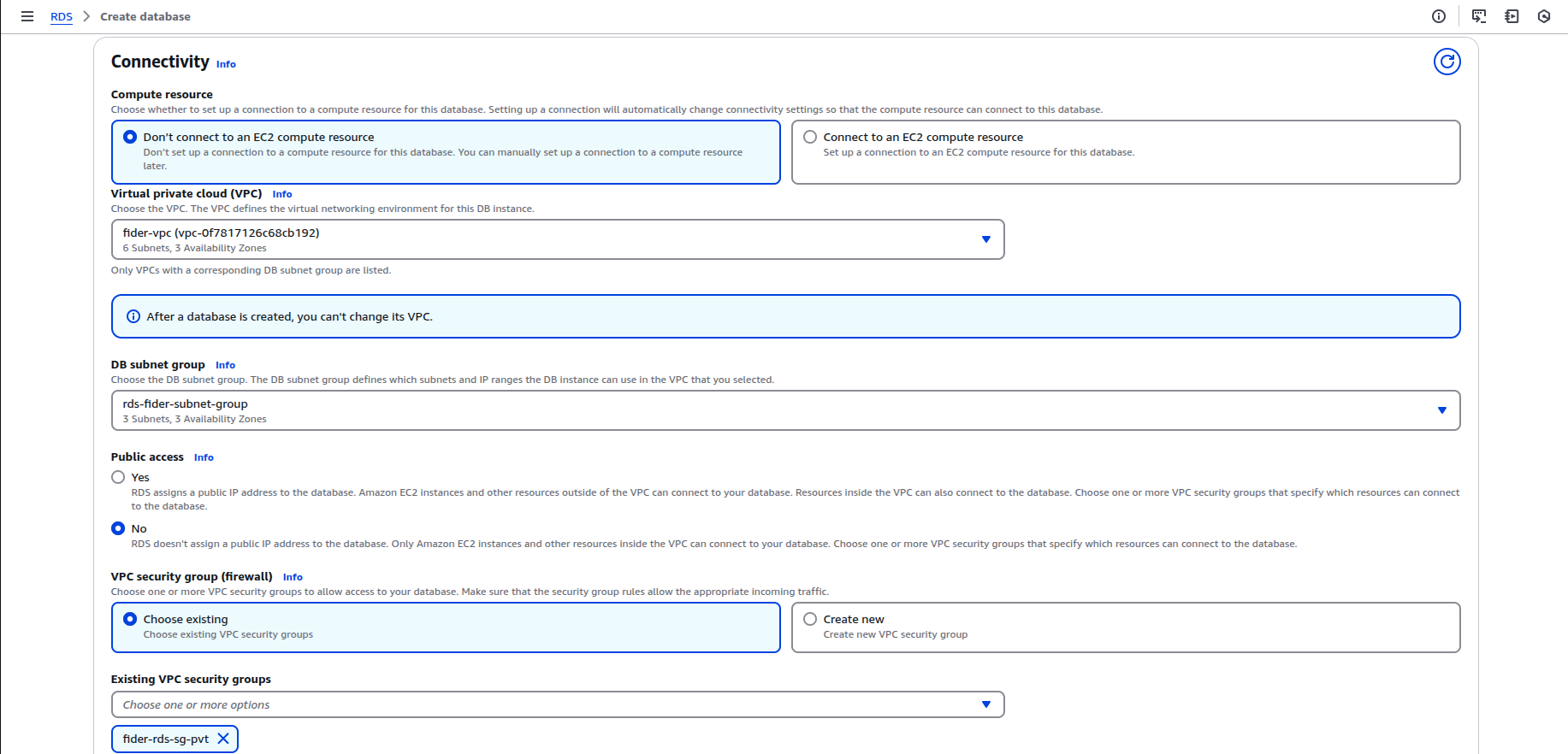Set Public access to Yes
1568x754 pixels.
(118, 477)
